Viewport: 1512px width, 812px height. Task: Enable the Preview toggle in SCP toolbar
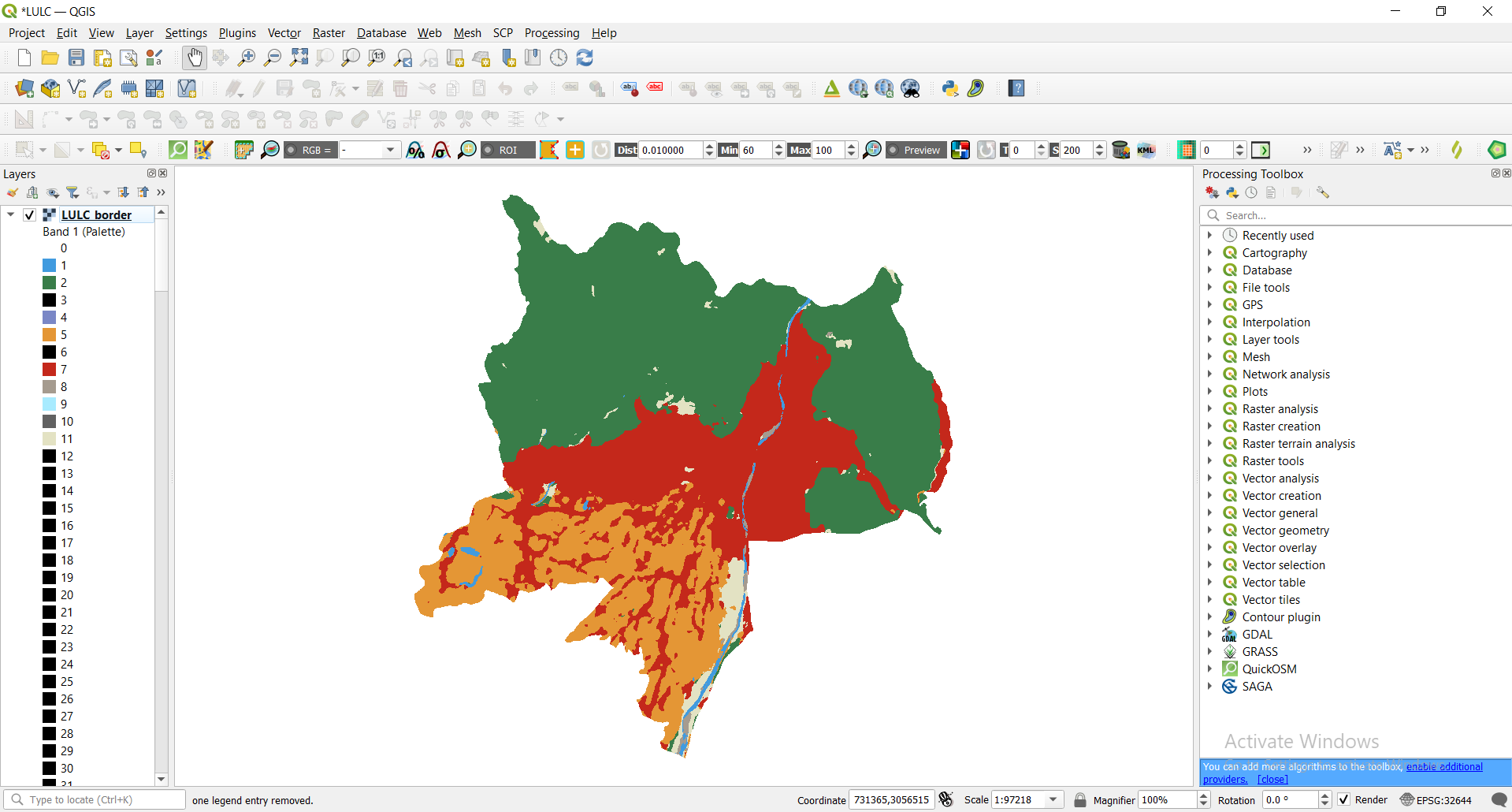pyautogui.click(x=915, y=150)
